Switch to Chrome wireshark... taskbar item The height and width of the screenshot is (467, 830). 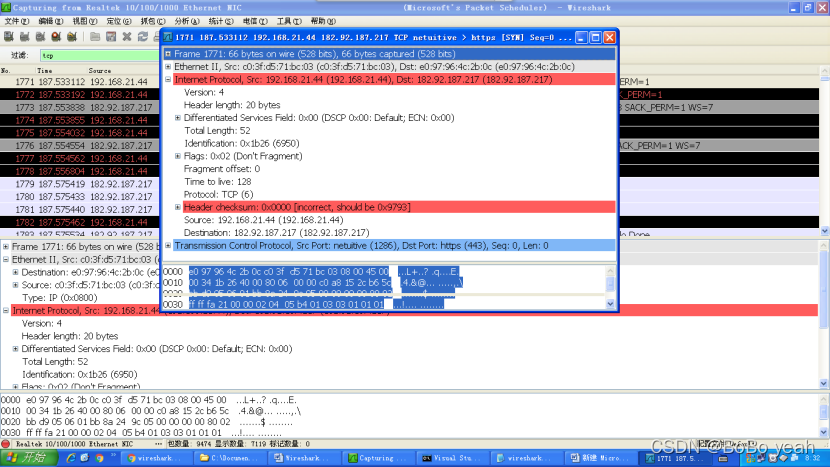(x=155, y=458)
